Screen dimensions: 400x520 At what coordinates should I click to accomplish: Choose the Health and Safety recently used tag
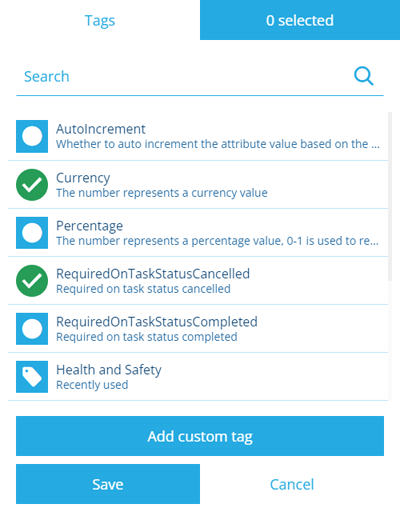point(198,377)
